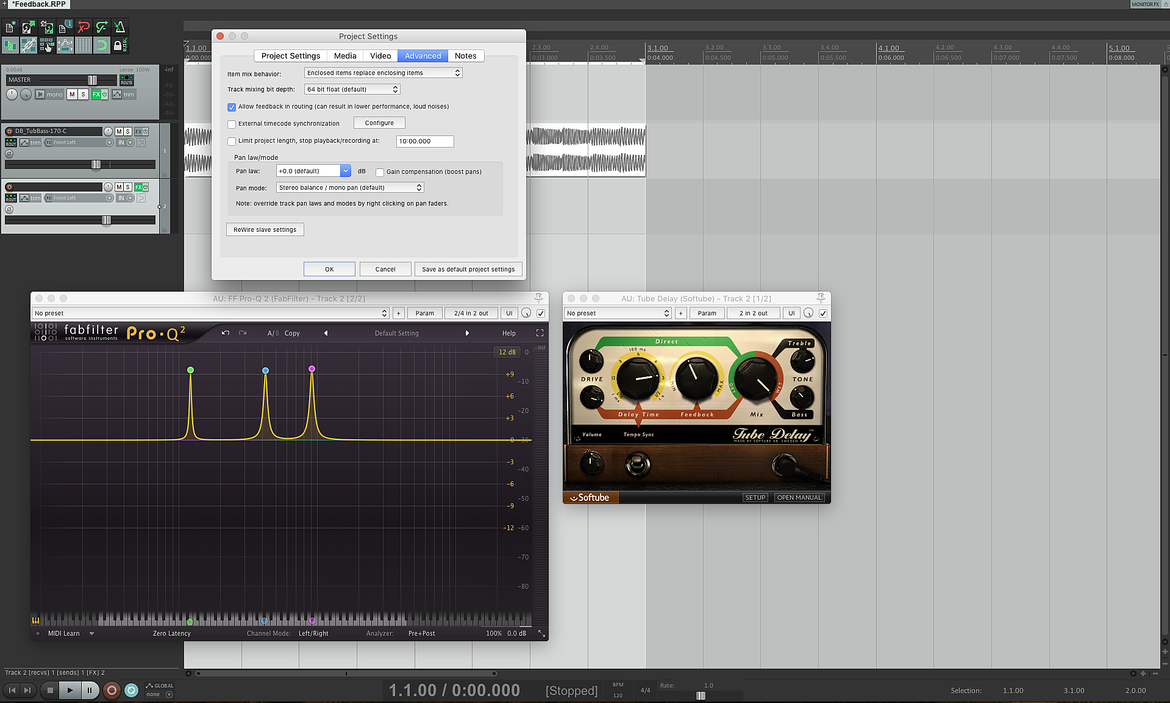Toggle the transport Repeat loop button

click(x=131, y=690)
